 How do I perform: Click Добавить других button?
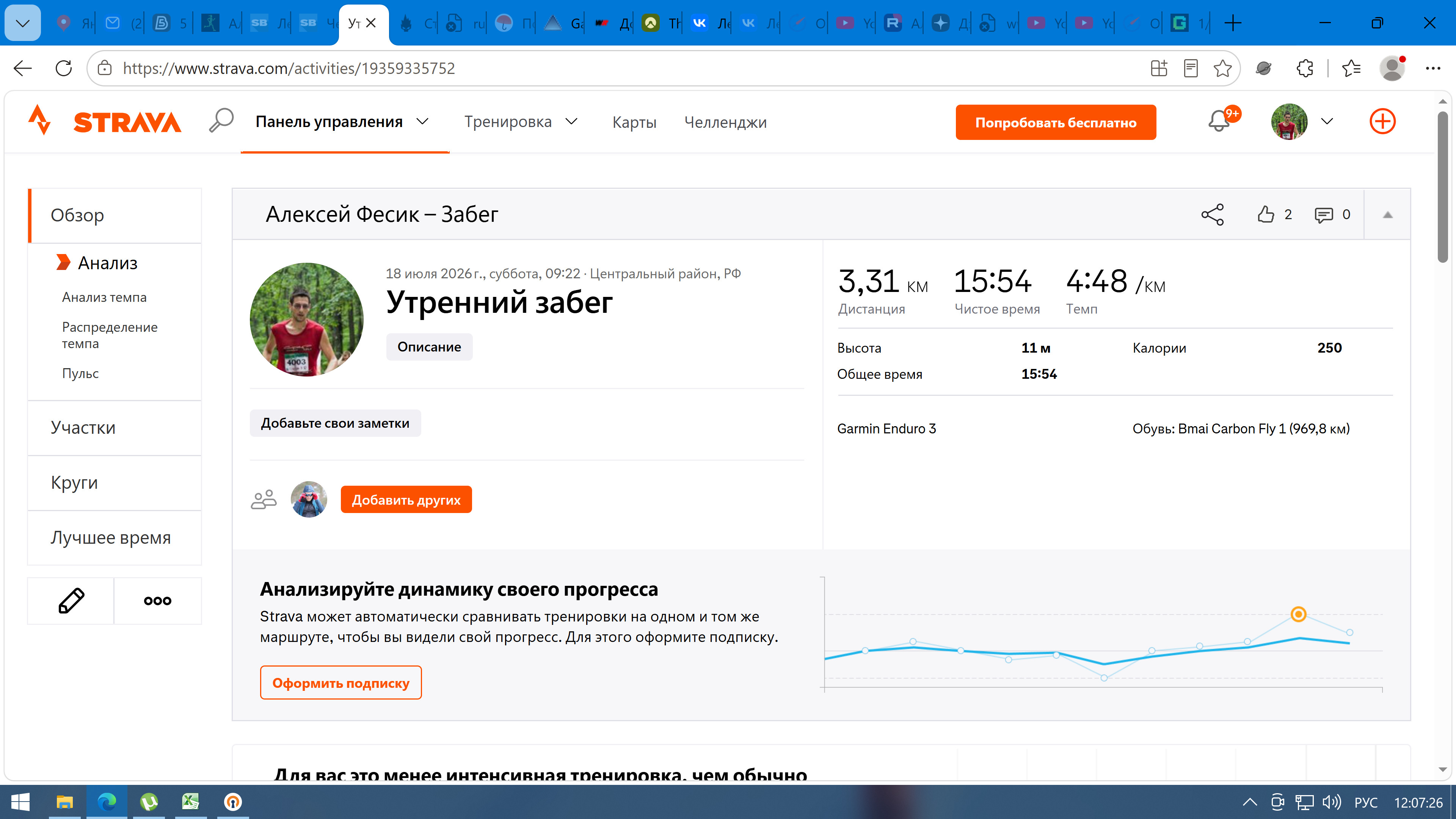point(406,500)
